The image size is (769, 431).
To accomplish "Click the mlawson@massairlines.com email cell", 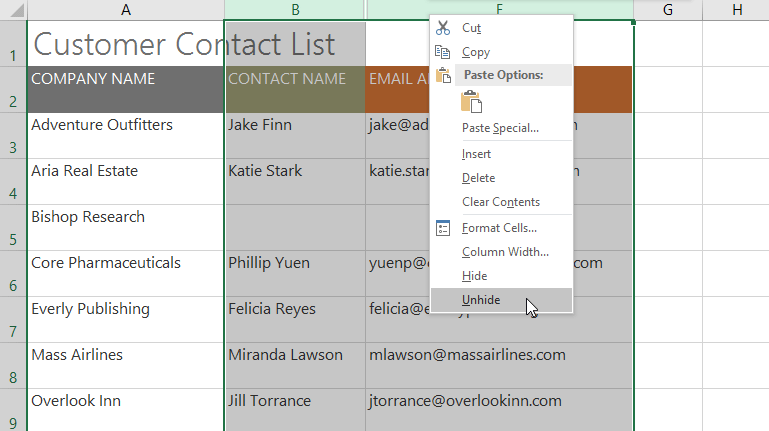I will 498,365.
